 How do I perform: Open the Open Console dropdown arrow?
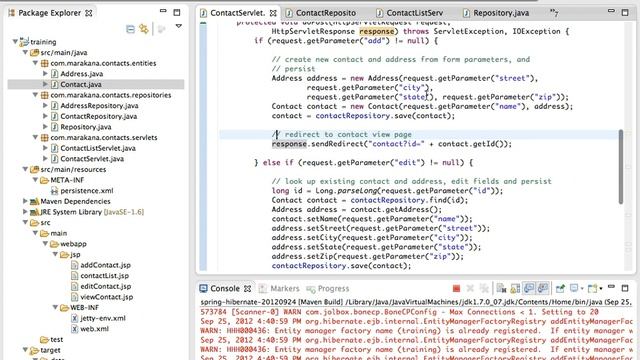tap(601, 289)
